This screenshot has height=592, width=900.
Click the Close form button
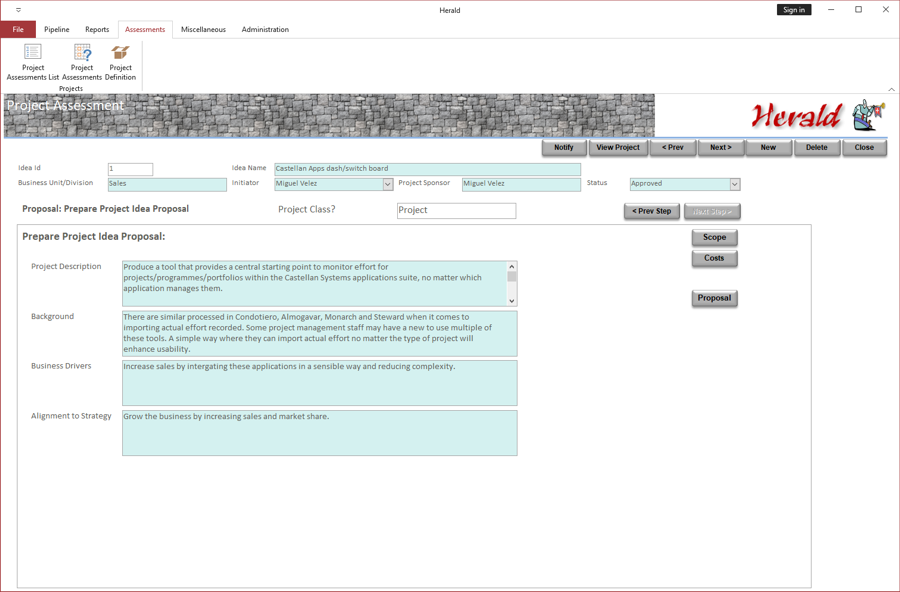[x=864, y=148]
